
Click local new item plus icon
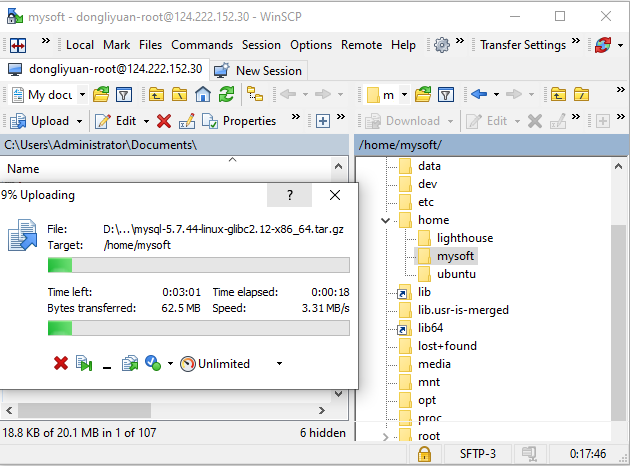pyautogui.click(x=323, y=121)
